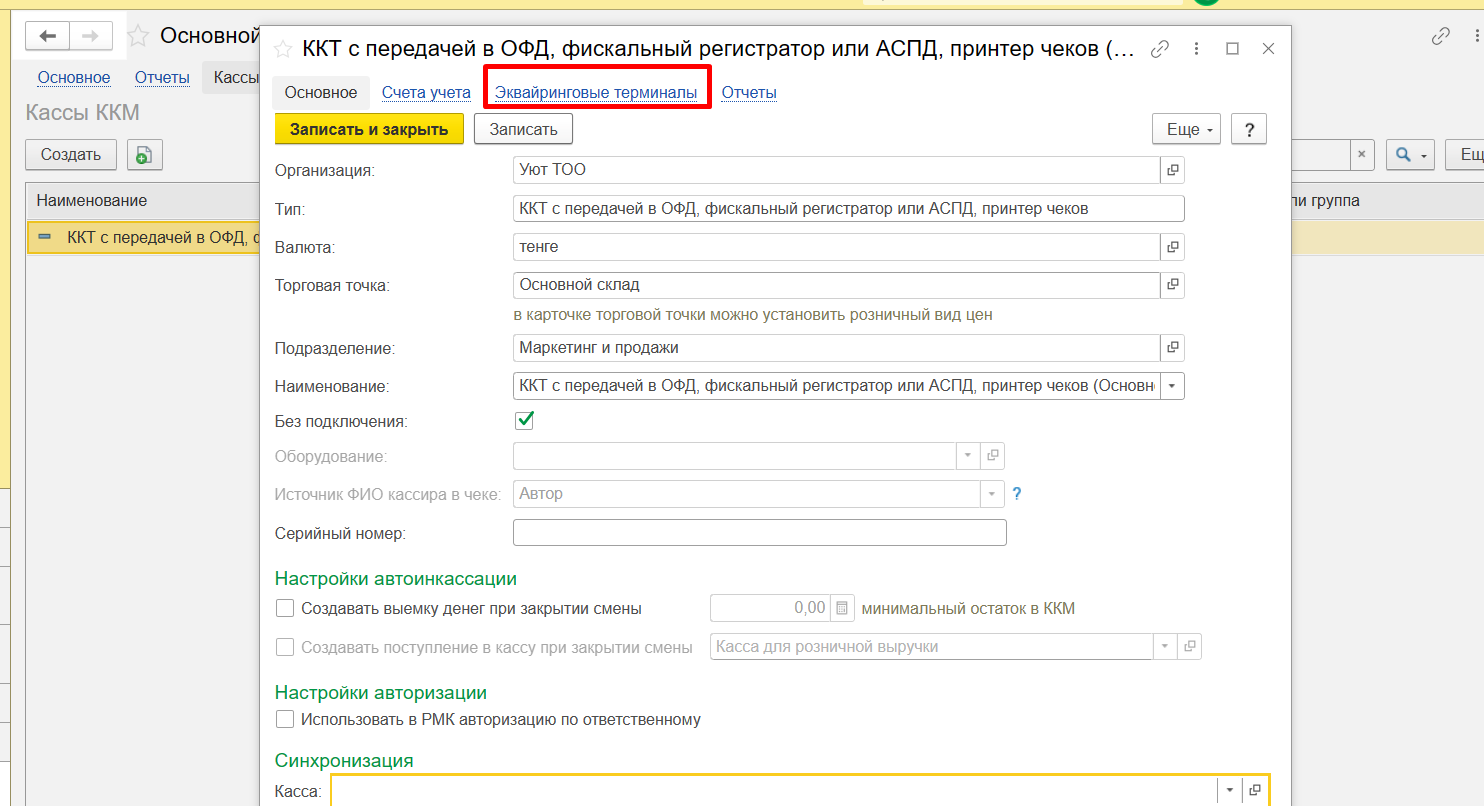Expand the Касса synchronization dropdown
Viewport: 1484px width, 806px height.
tap(1230, 790)
